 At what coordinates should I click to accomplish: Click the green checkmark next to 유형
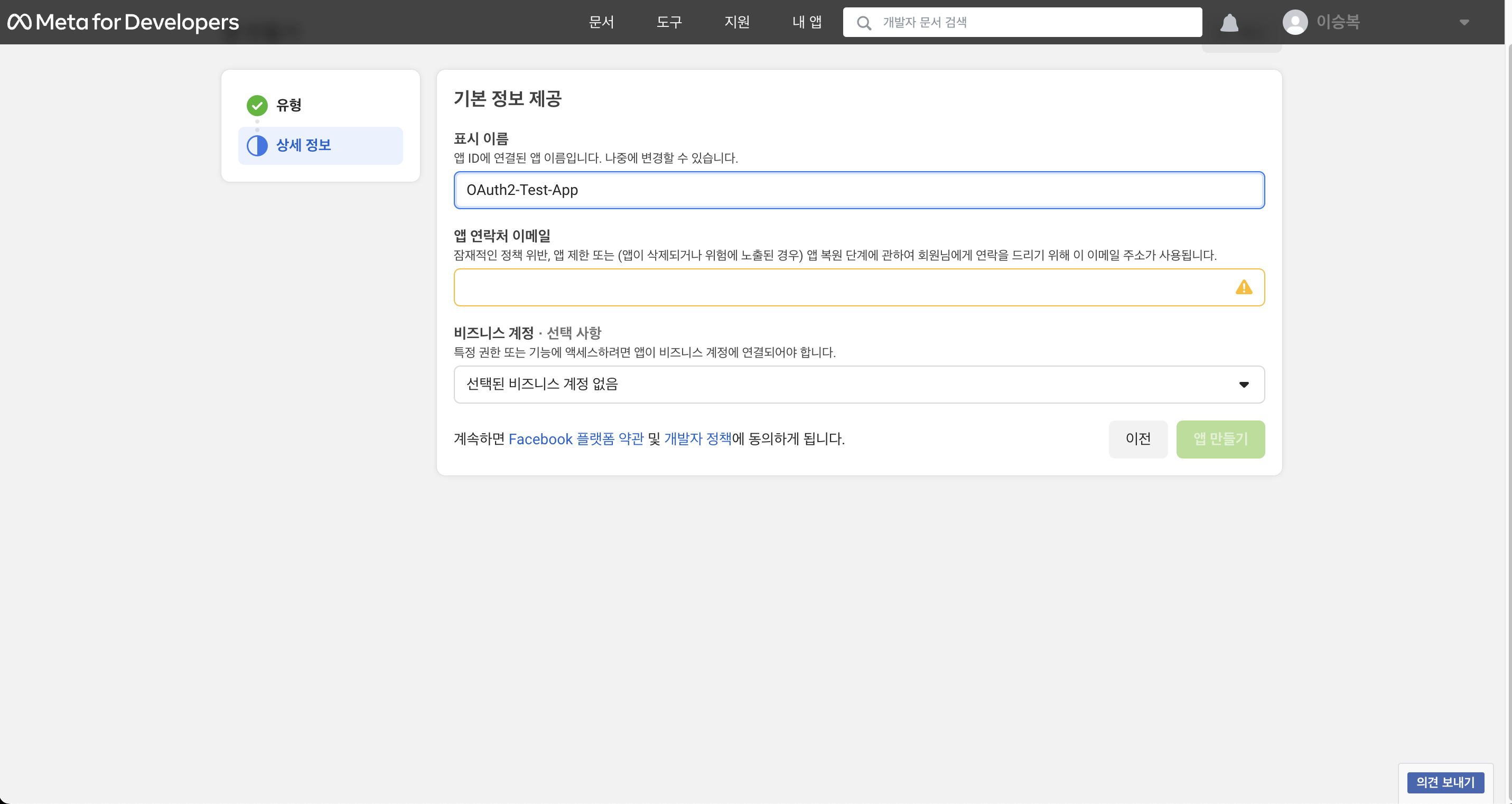click(x=257, y=105)
